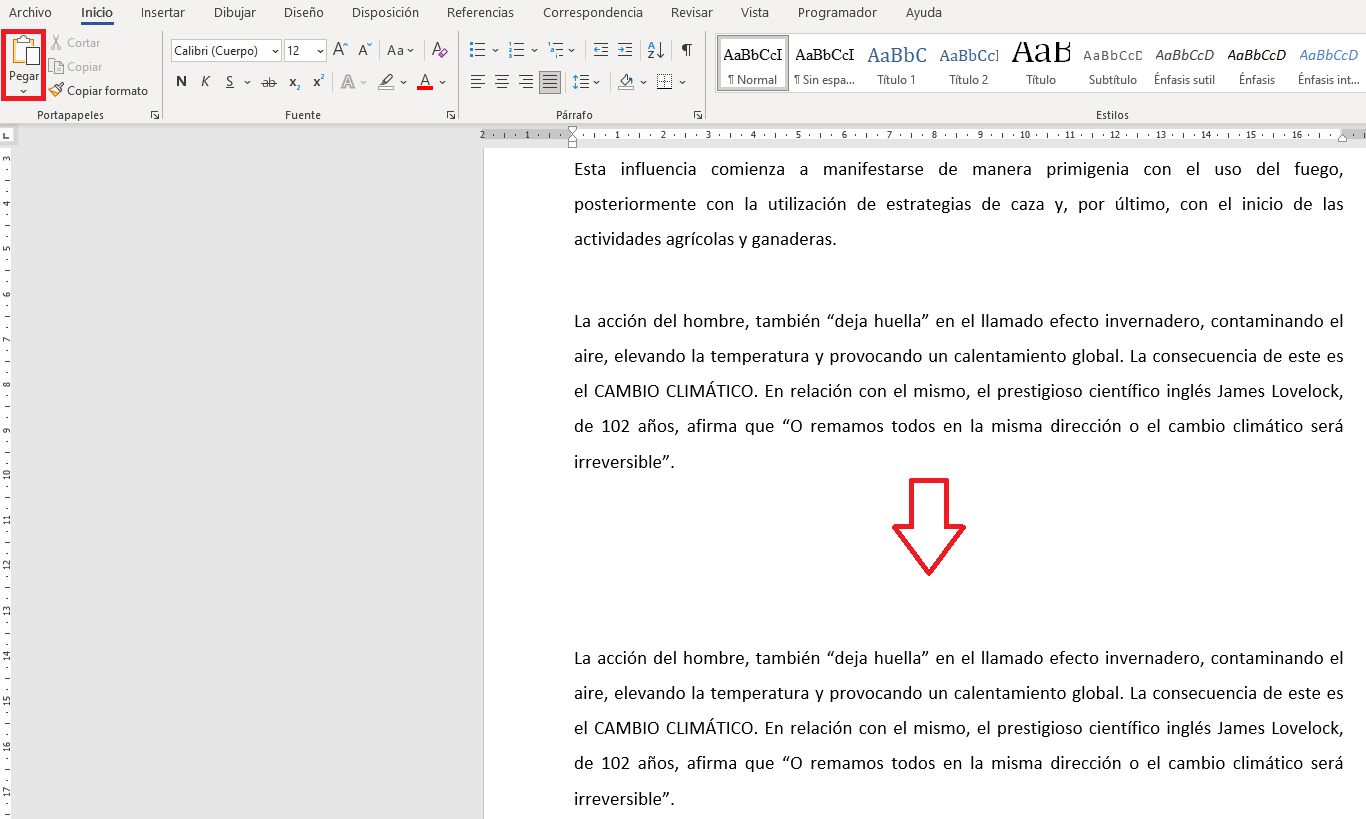The image size is (1366, 819).
Task: Open the Portapapeles dialog launcher
Action: (x=155, y=116)
